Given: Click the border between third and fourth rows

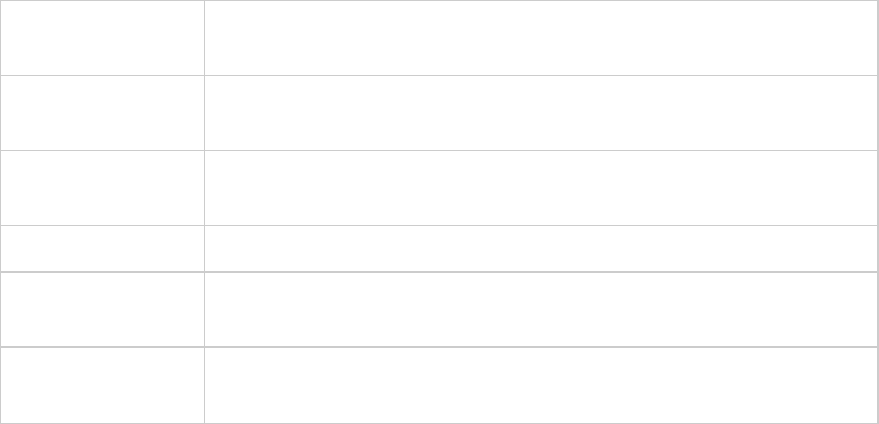Looking at the screenshot, I should coord(440,225).
